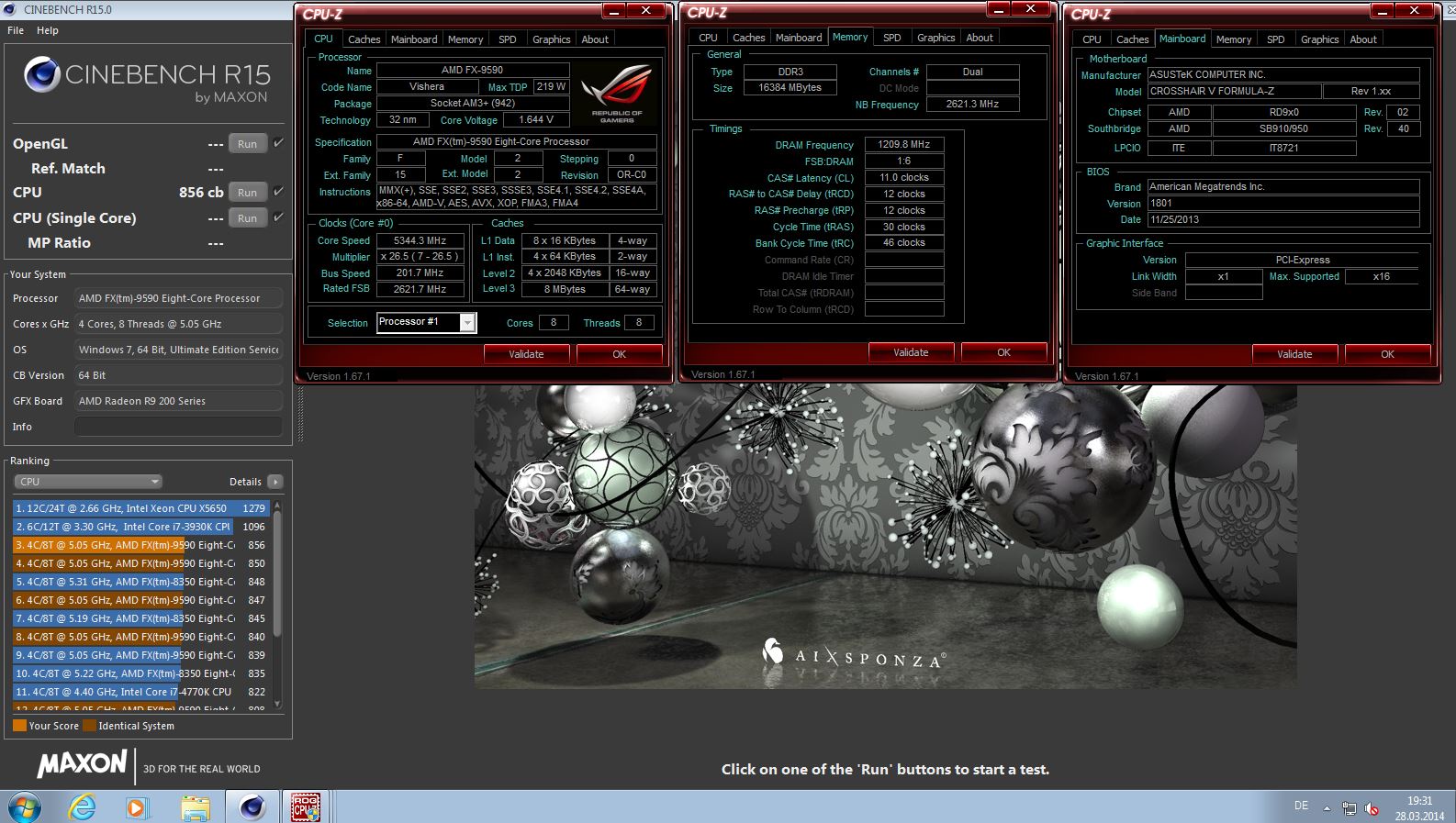Run the OpenGL benchmark
This screenshot has width=1456, height=823.
[247, 144]
